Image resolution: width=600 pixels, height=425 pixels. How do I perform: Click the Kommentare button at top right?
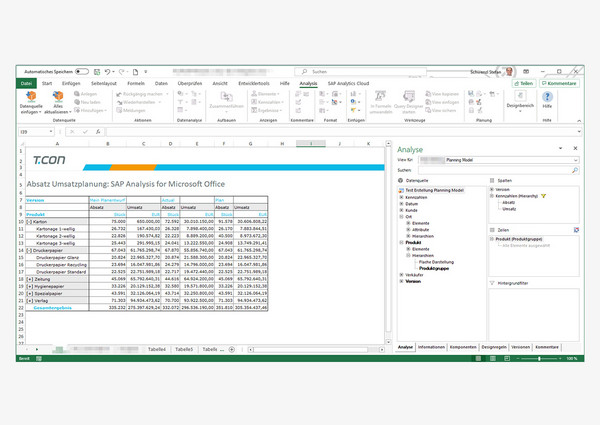559,83
